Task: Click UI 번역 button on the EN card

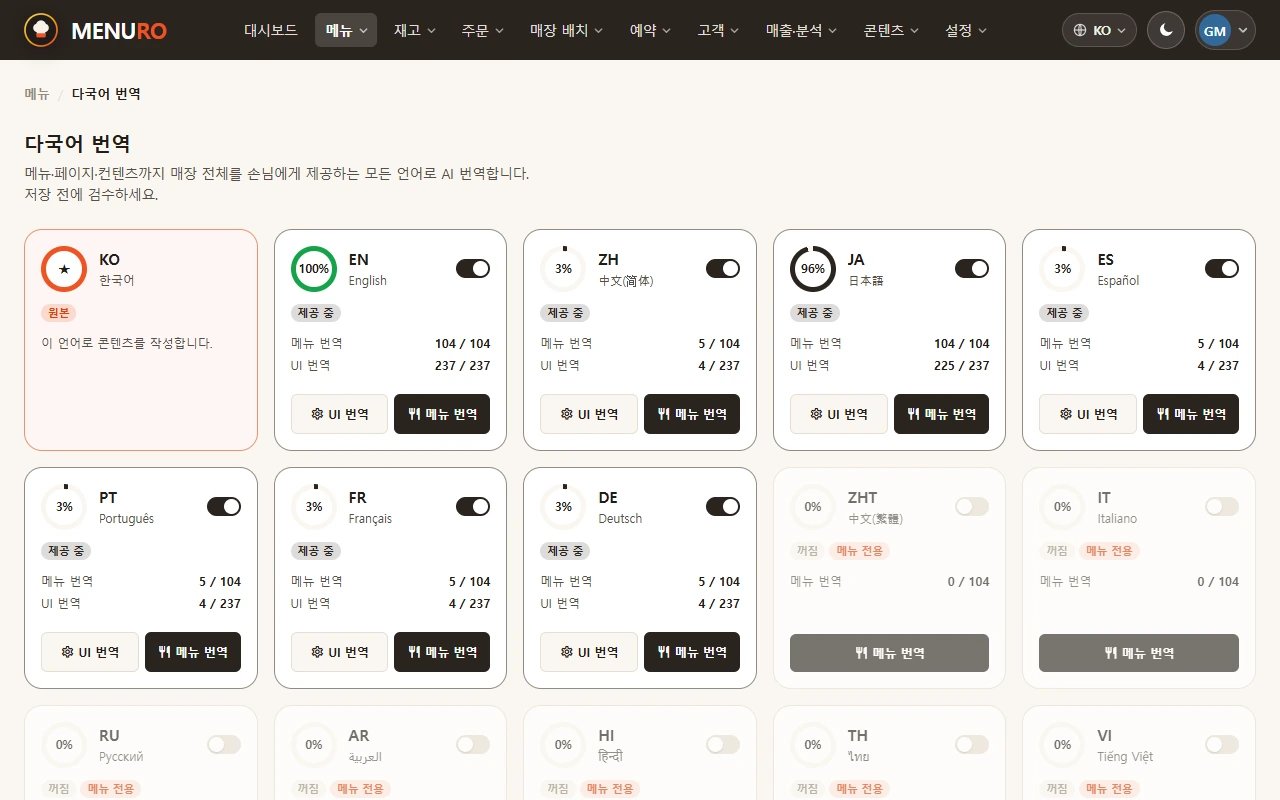Action: 339,414
